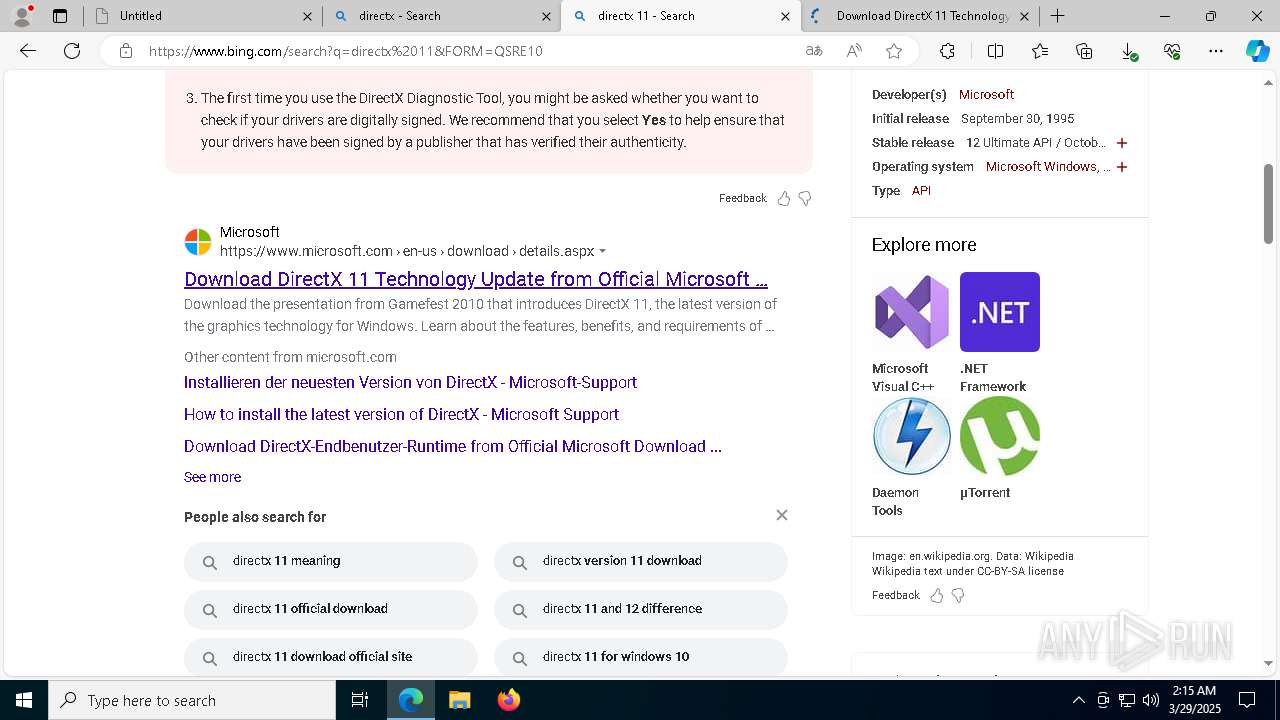1280x720 pixels.
Task: Open the browser profile icon
Action: point(22,16)
